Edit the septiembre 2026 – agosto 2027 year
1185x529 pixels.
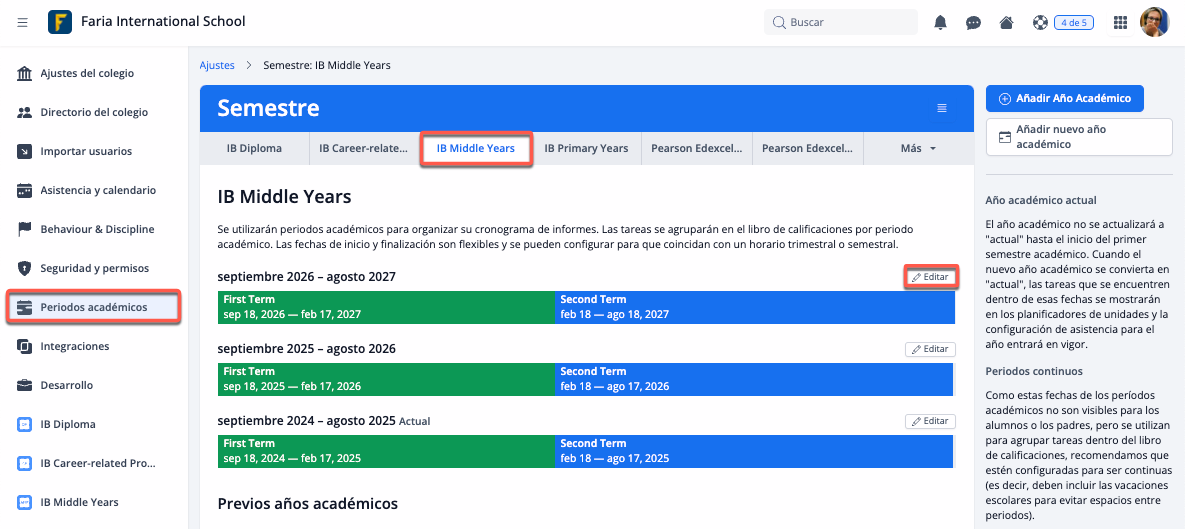tap(930, 277)
